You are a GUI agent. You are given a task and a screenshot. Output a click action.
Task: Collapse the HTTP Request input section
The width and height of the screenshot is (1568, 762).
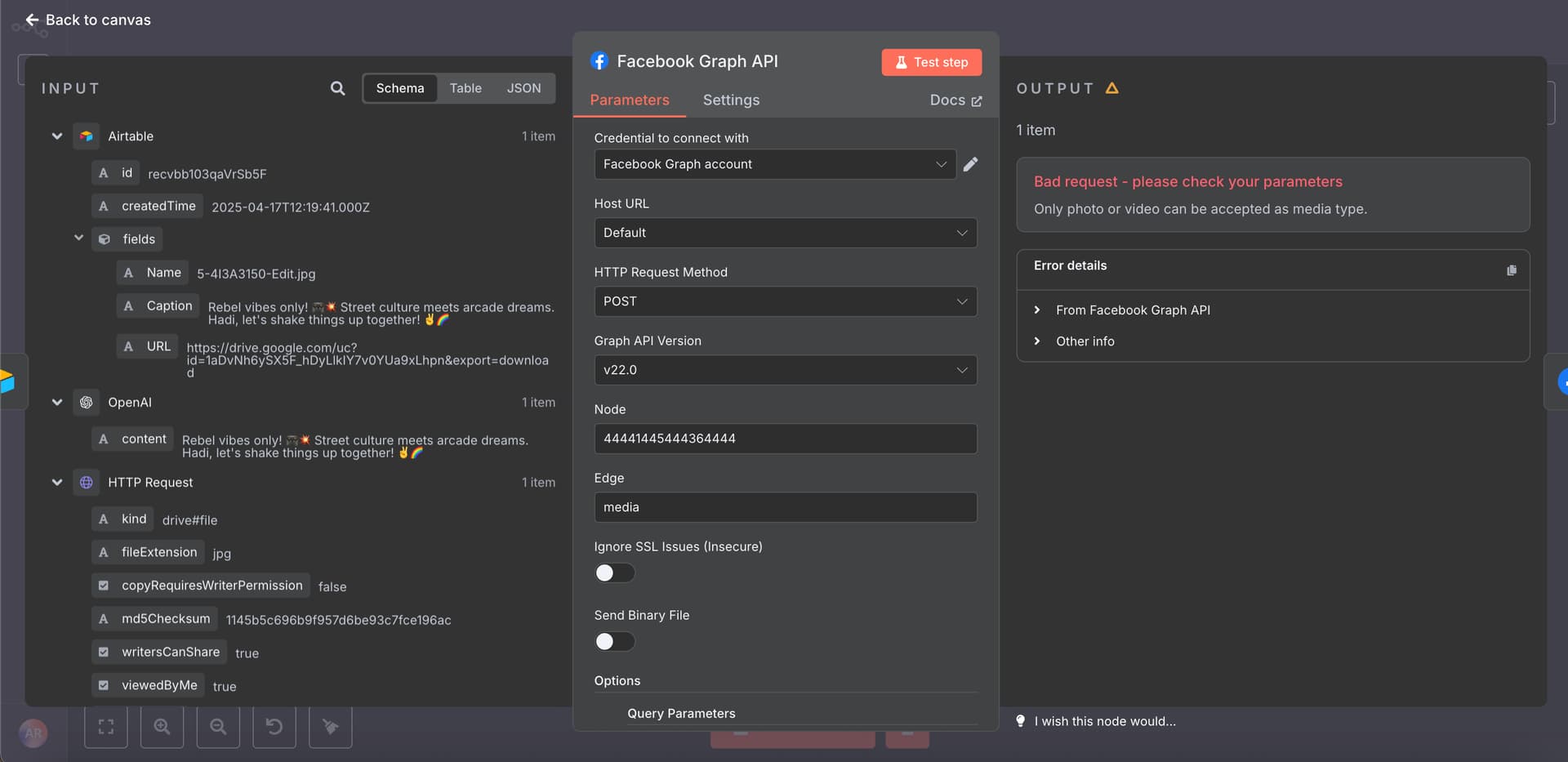pos(57,483)
